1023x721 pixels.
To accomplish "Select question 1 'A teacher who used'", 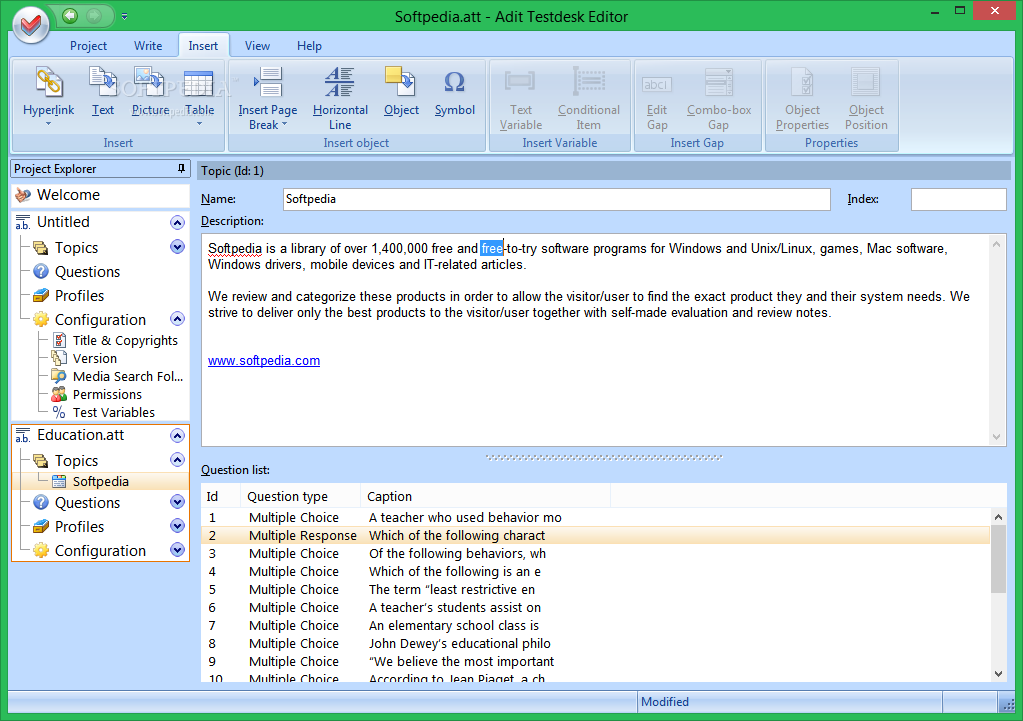I will point(596,517).
